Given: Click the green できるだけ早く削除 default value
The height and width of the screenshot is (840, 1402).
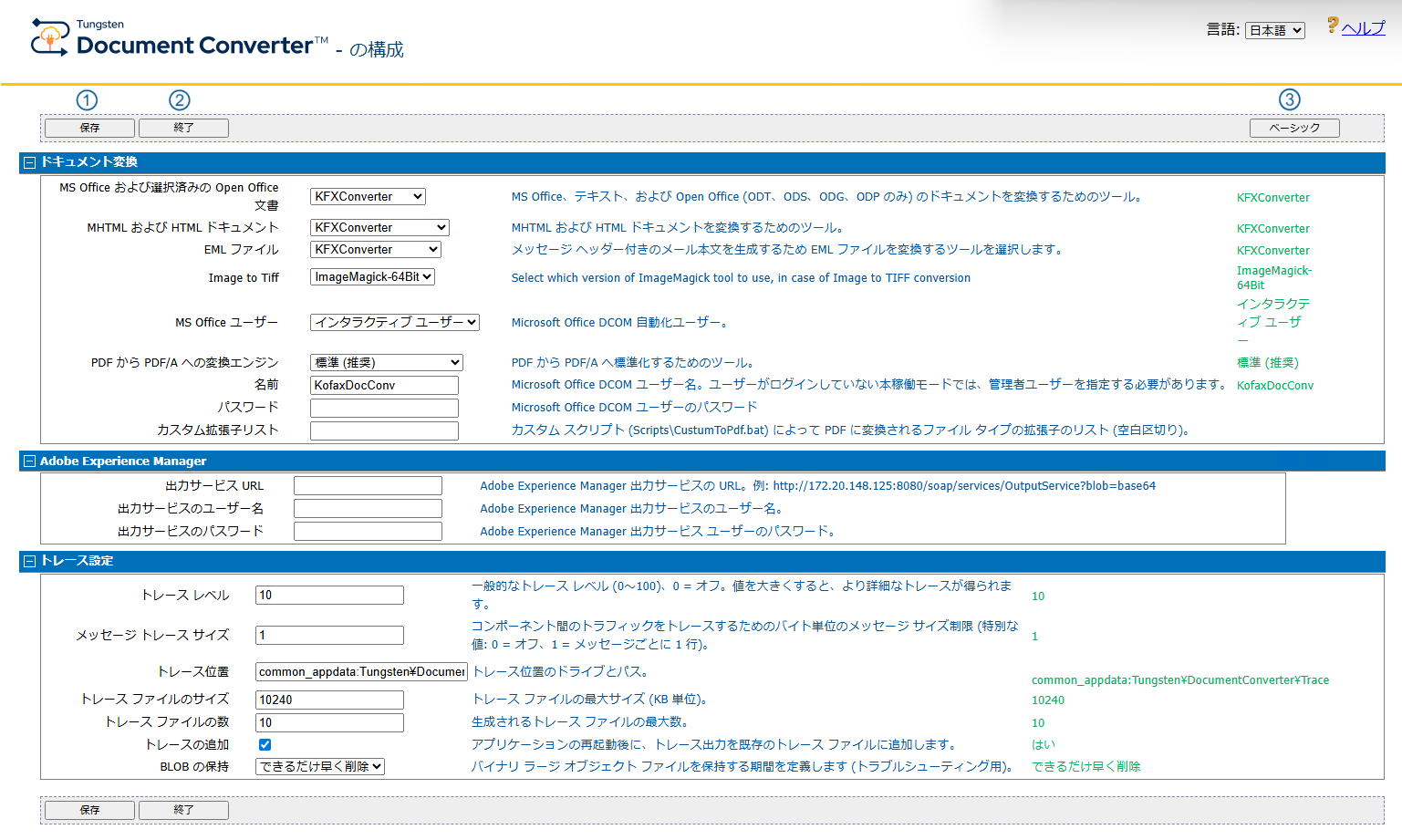Looking at the screenshot, I should coord(1086,767).
